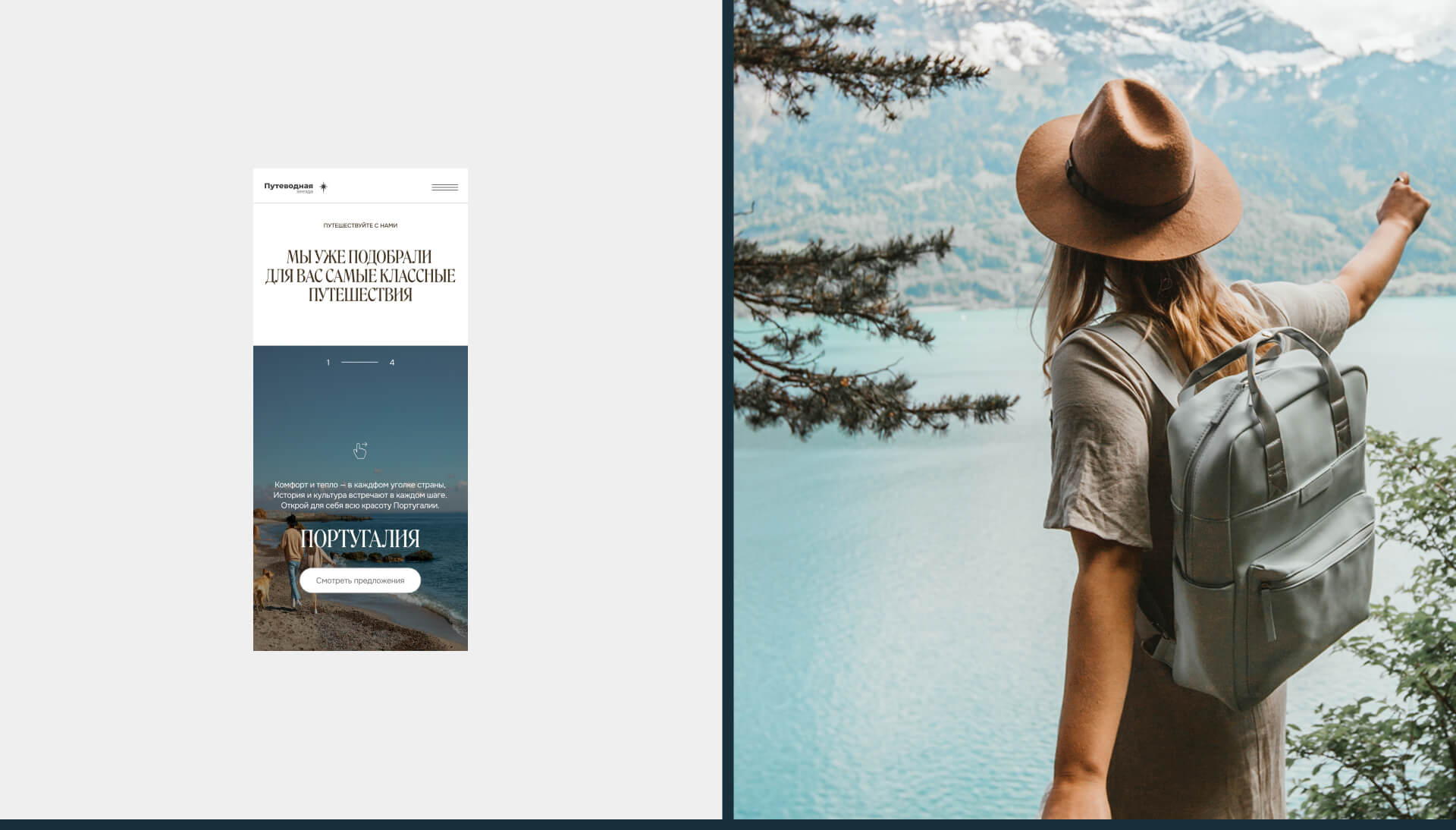Screen dimensions: 1456x830
Task: Click the slider progress line
Action: point(359,363)
